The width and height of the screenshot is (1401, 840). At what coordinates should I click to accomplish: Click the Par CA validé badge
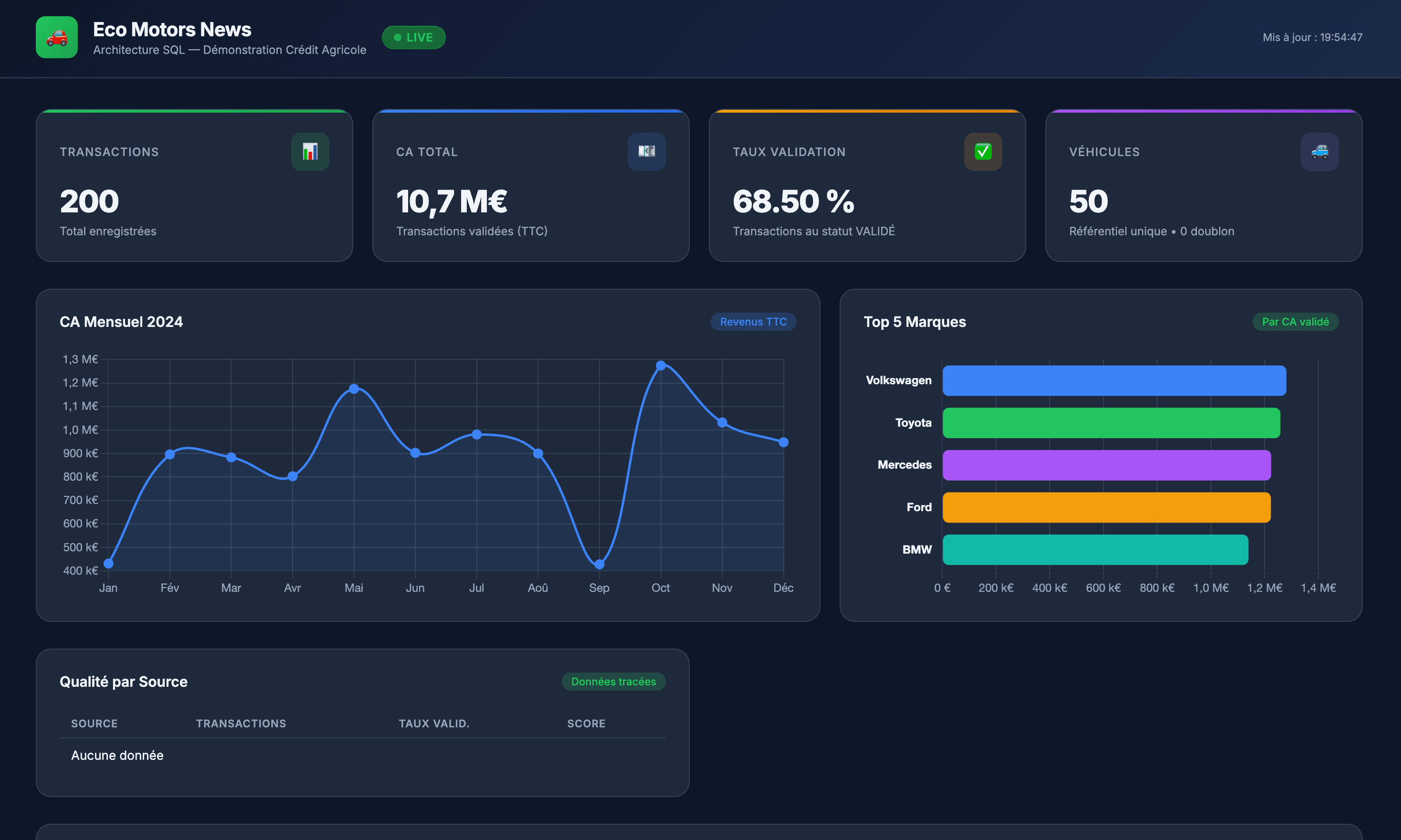coord(1295,322)
